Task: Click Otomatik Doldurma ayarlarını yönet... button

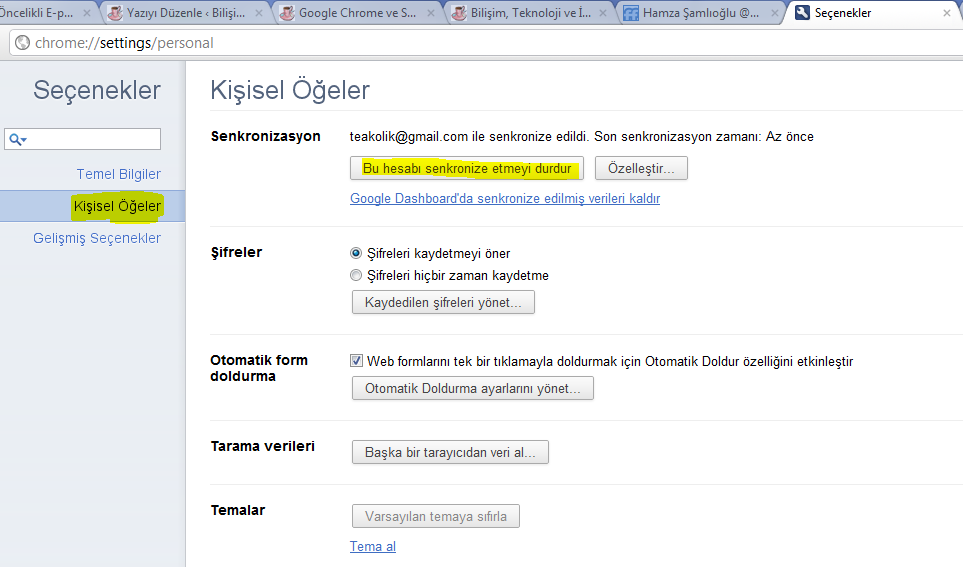Action: tap(472, 388)
